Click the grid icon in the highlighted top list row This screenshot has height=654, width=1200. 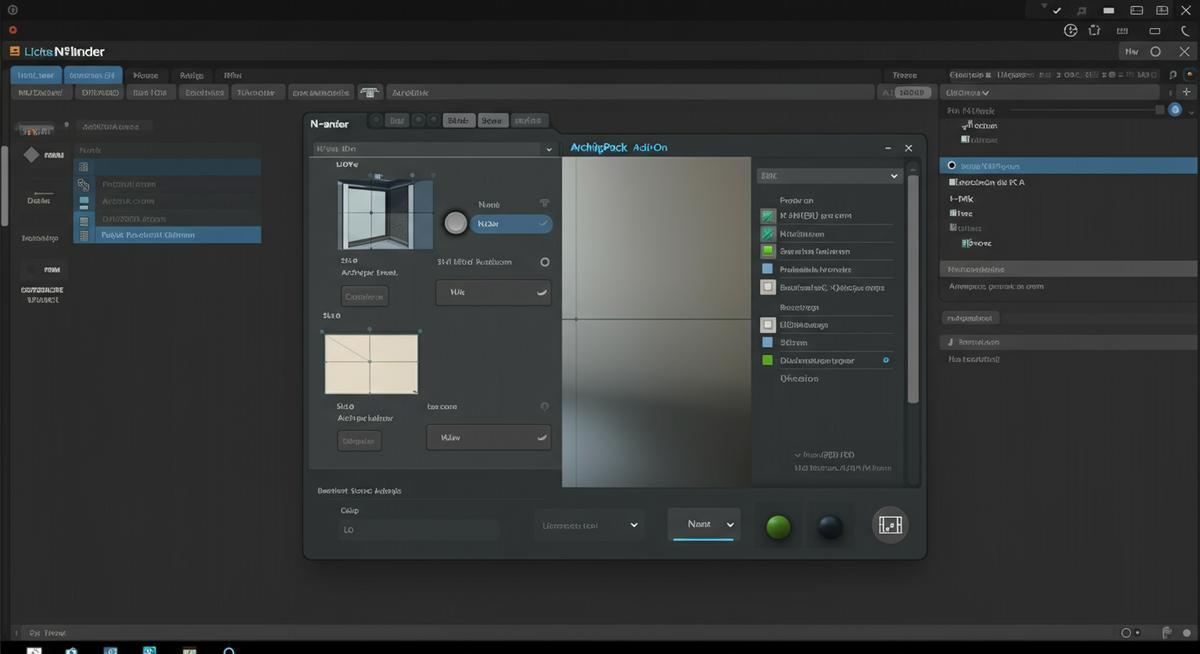coord(83,167)
